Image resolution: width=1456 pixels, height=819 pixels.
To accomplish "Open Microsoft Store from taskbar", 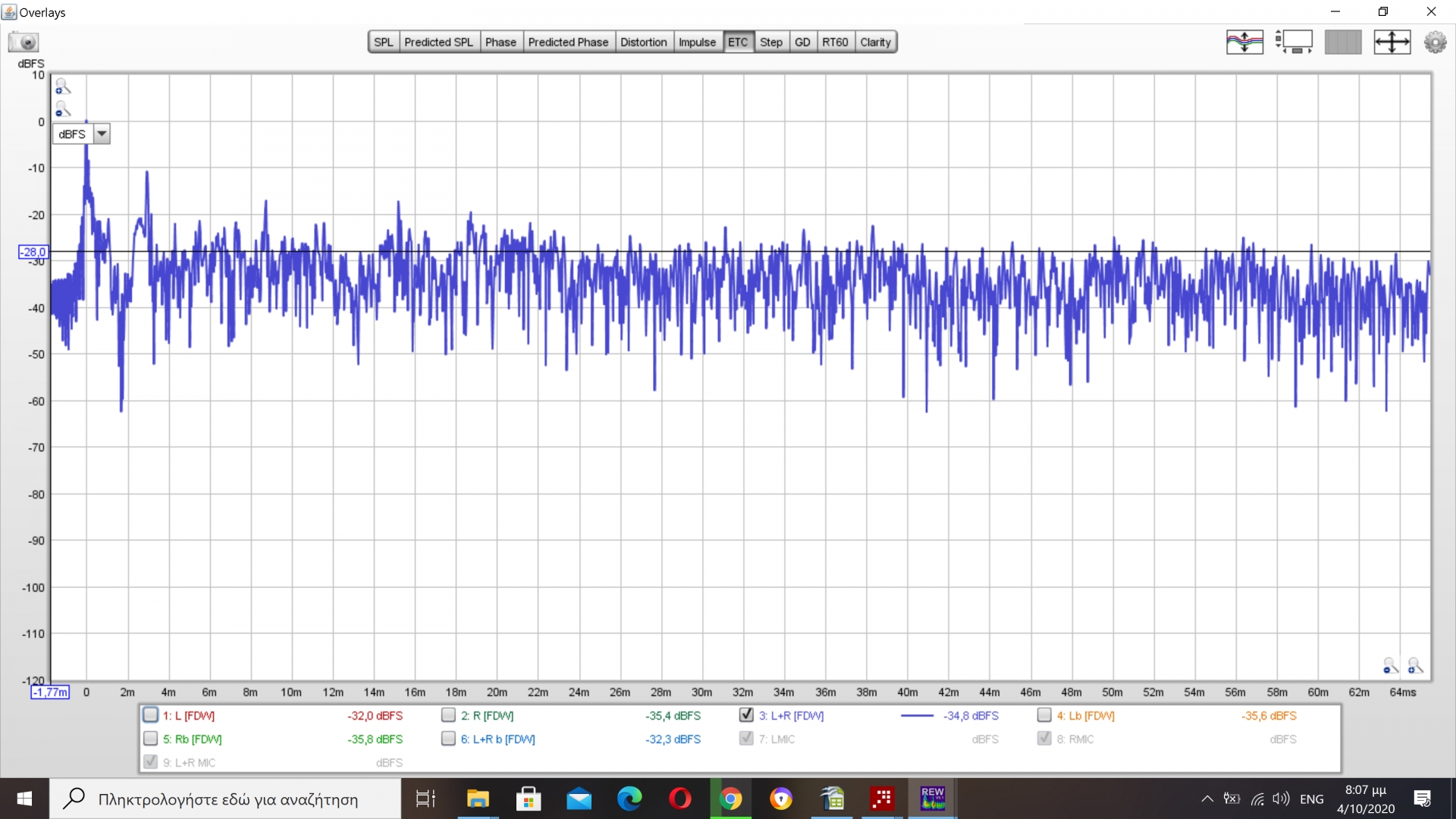I will pos(529,799).
